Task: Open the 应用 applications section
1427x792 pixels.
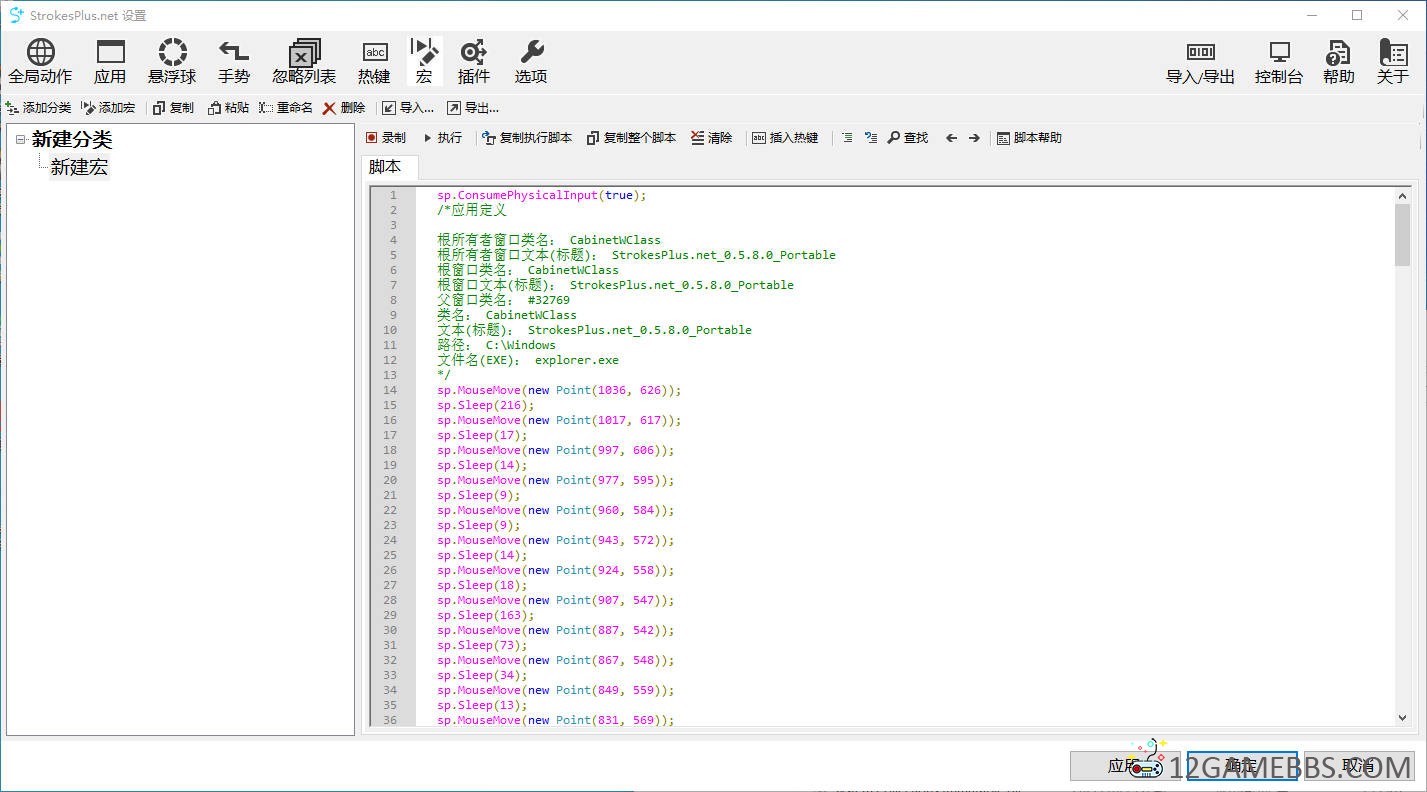Action: pos(110,61)
